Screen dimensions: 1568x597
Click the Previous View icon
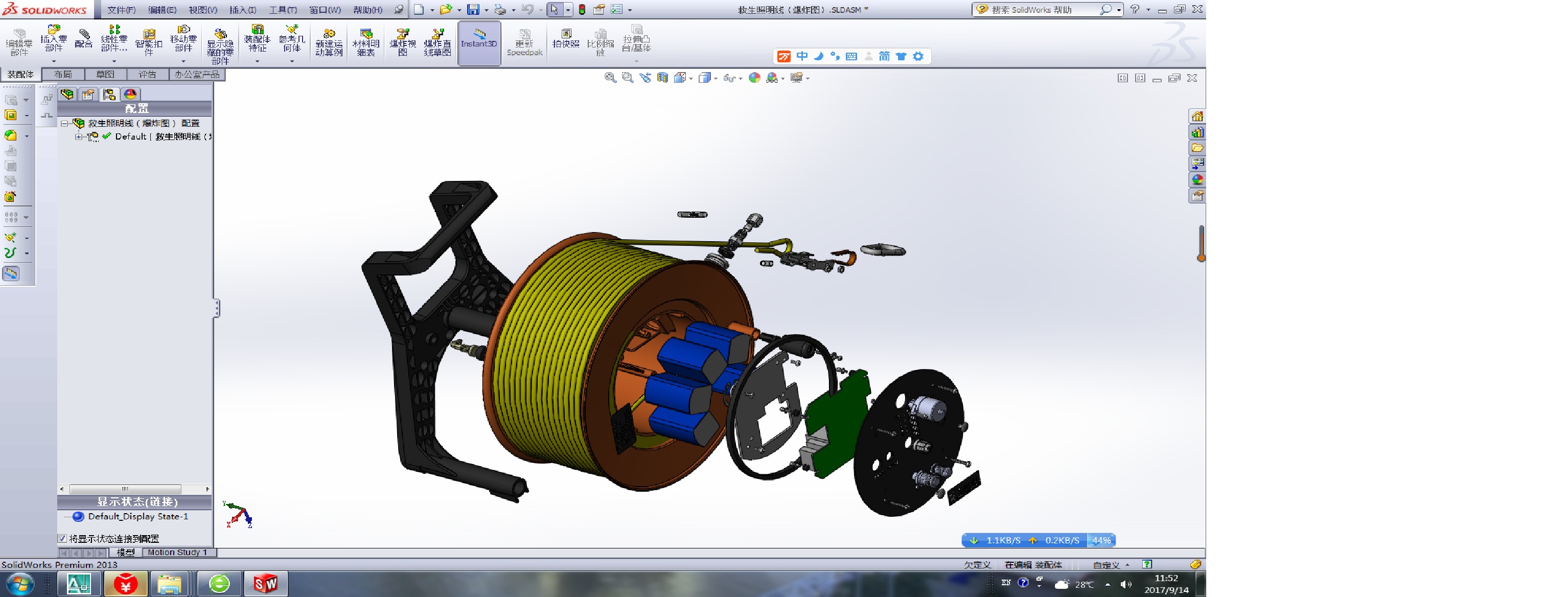[x=645, y=77]
